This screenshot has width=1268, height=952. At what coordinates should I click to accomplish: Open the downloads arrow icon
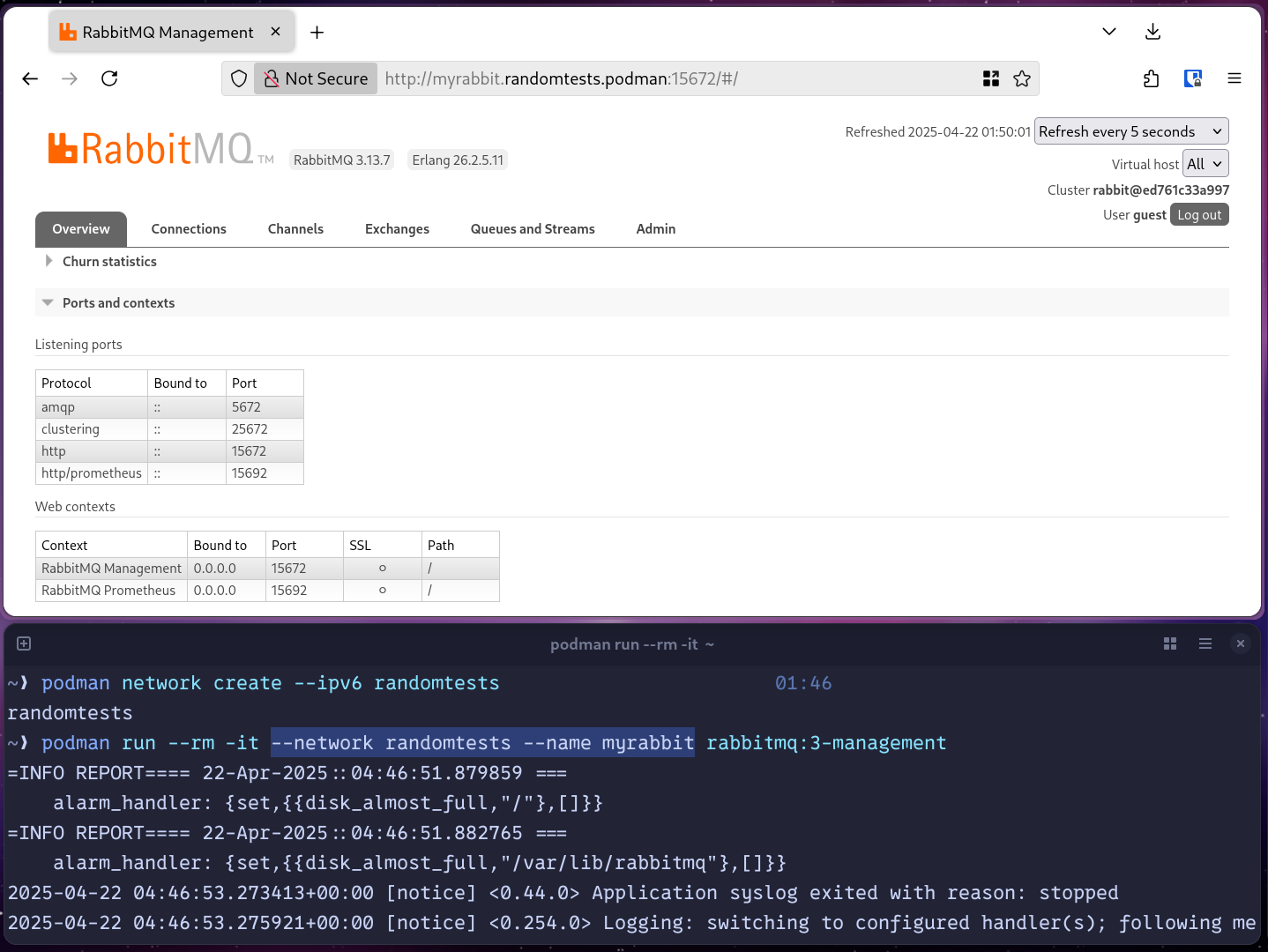1152,32
